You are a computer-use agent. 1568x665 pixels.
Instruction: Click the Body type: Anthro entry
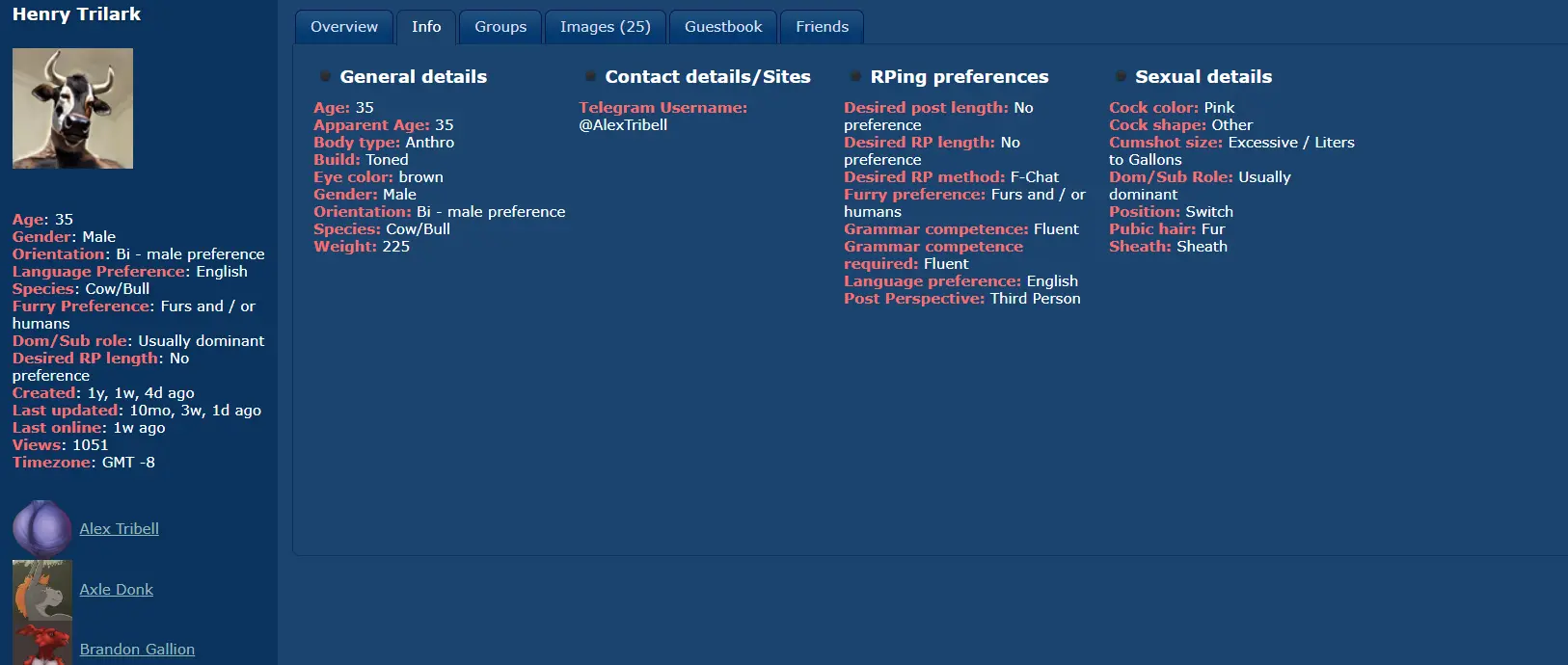pos(384,143)
